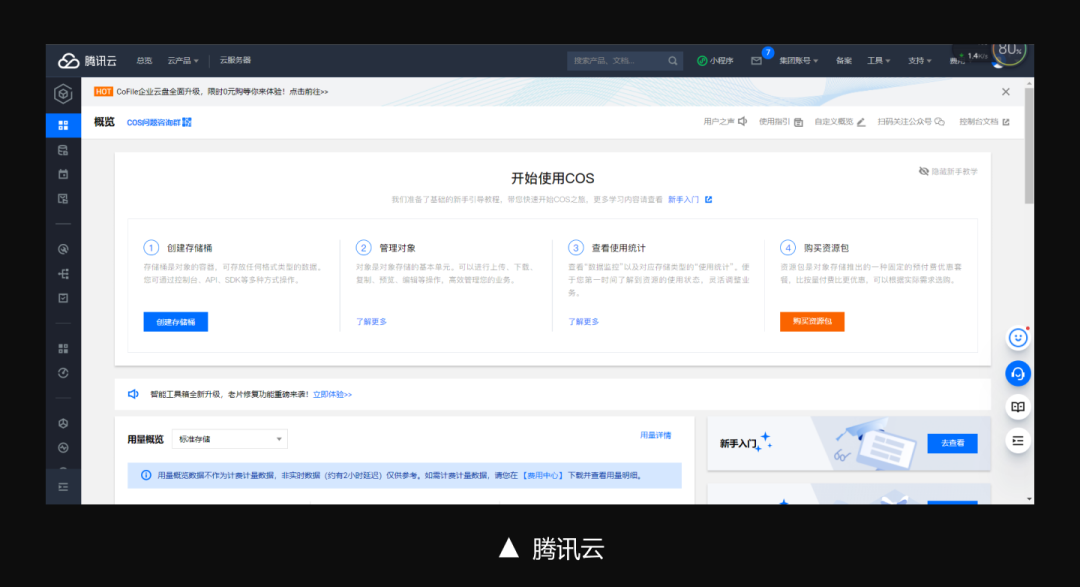1080x587 pixels.
Task: Expand the 集团账号 dropdown
Action: (799, 61)
